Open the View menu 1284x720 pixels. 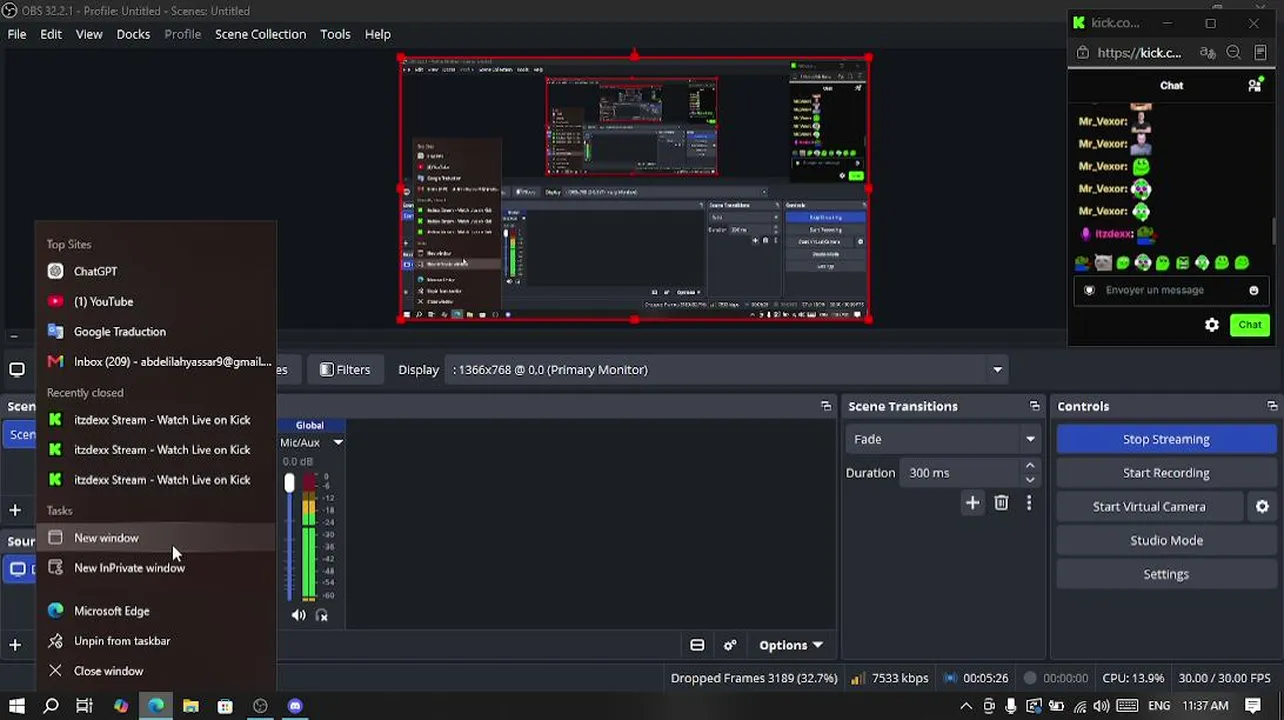point(89,34)
